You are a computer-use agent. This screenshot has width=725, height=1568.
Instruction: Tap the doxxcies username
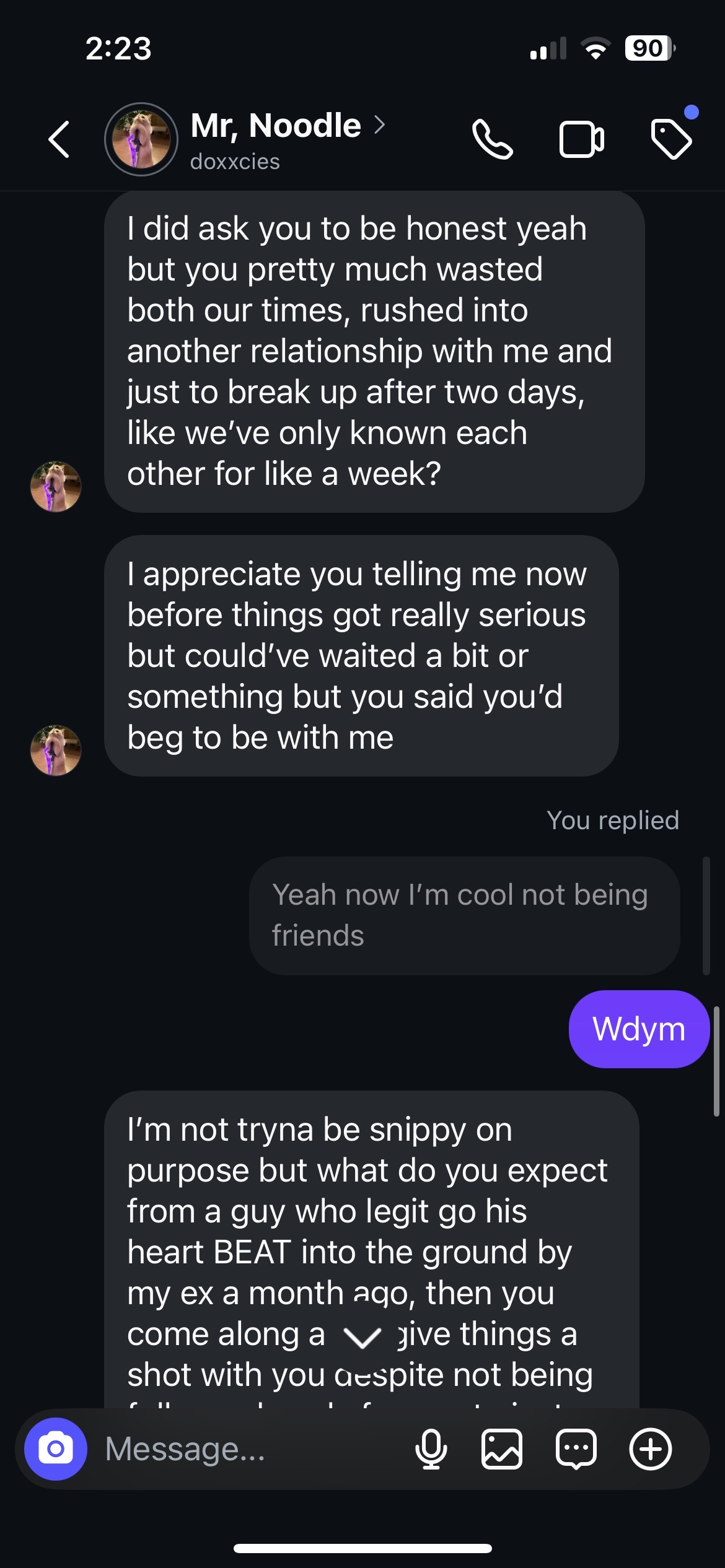pyautogui.click(x=235, y=162)
